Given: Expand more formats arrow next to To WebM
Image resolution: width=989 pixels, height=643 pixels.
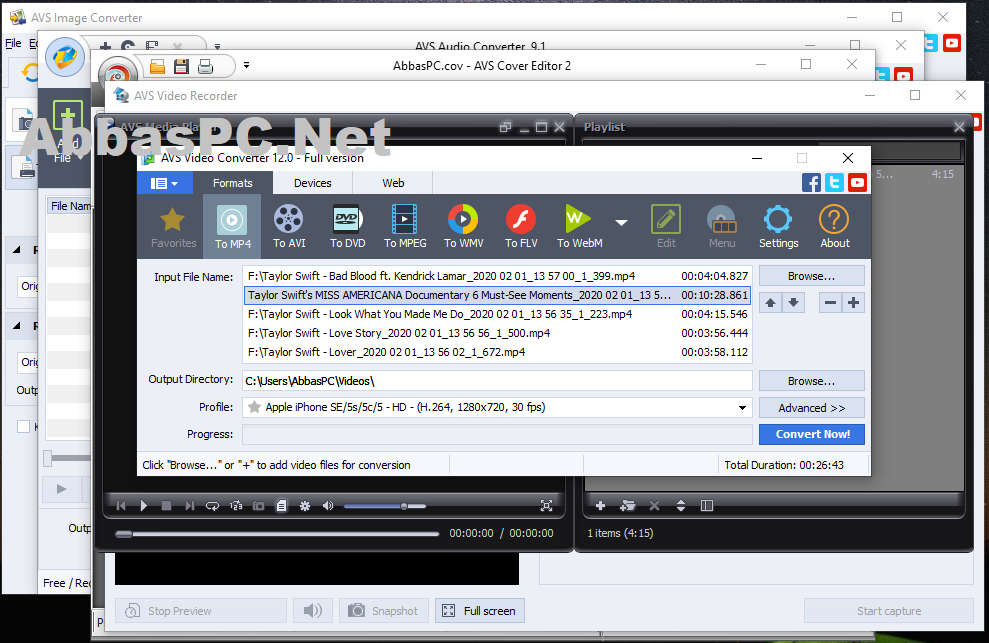Looking at the screenshot, I should click(621, 223).
